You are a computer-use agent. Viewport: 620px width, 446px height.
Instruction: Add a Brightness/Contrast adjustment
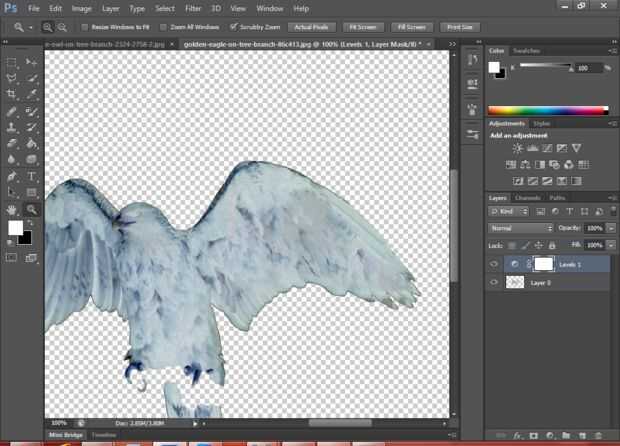pos(517,148)
